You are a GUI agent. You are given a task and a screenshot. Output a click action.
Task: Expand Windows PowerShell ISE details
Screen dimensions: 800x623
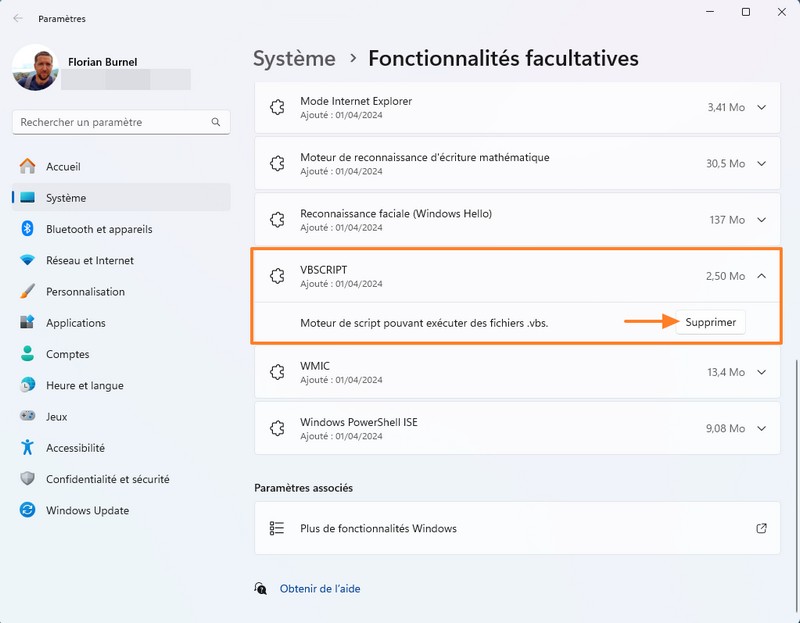click(x=762, y=428)
